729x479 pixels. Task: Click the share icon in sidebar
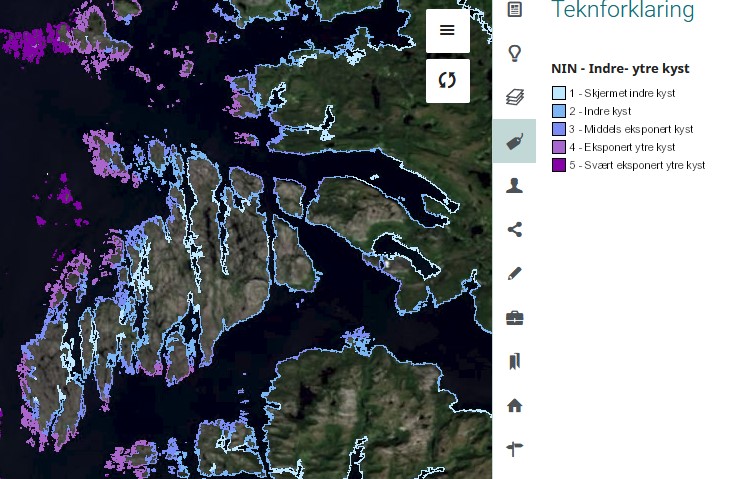click(515, 229)
